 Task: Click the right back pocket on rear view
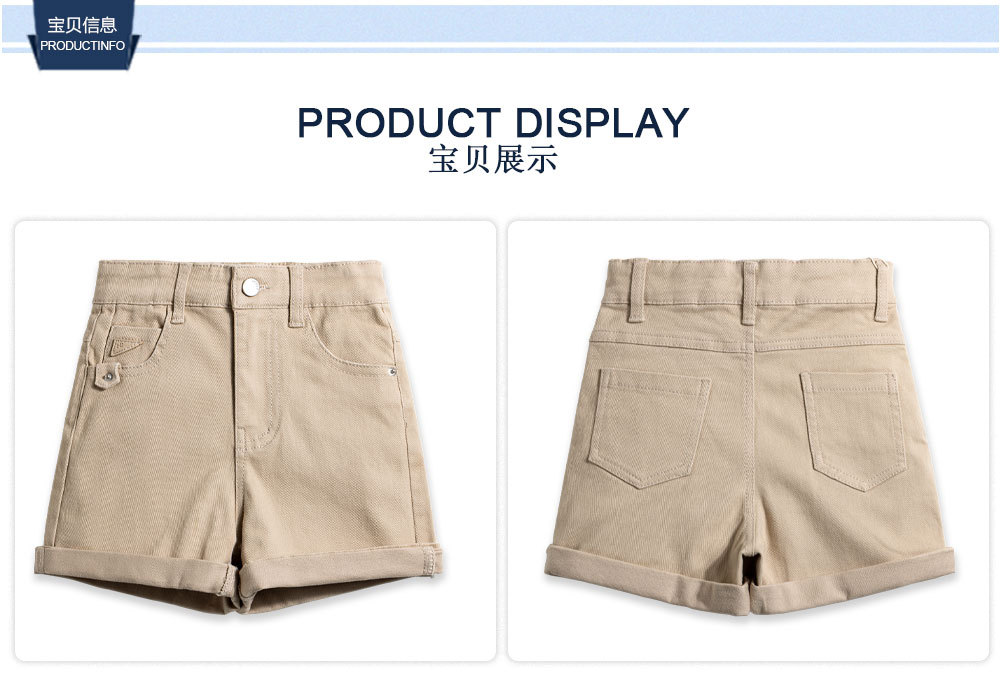(853, 431)
